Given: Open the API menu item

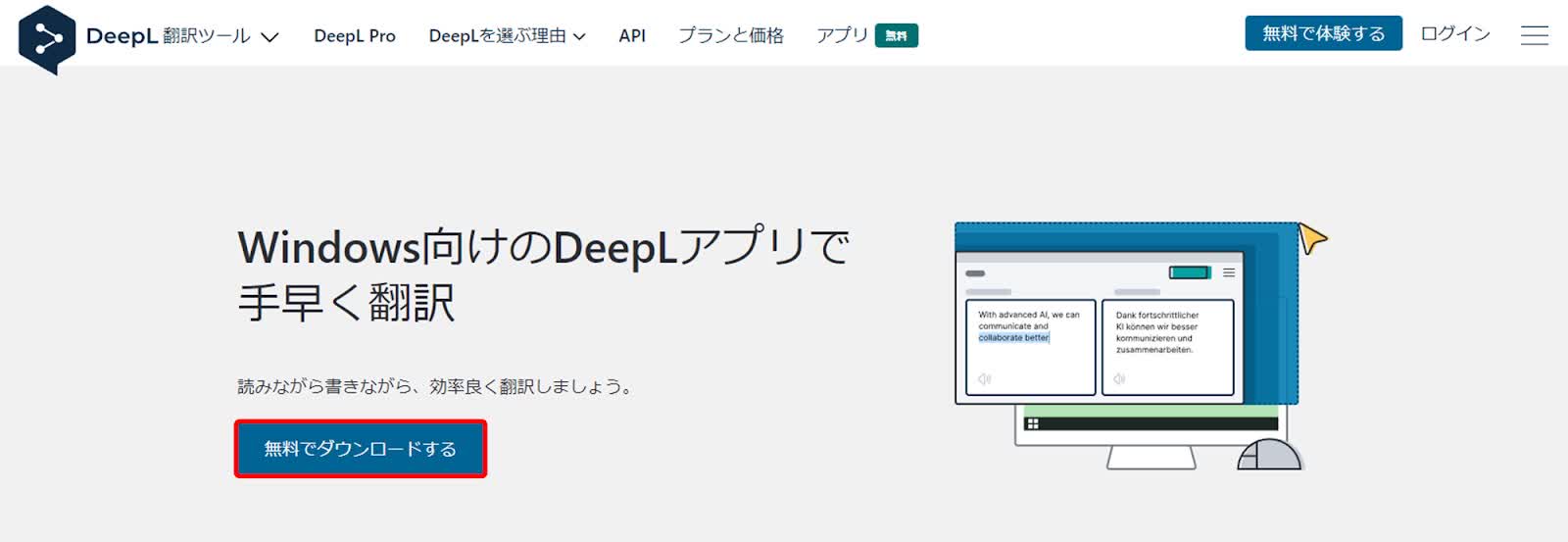Looking at the screenshot, I should click(x=632, y=35).
